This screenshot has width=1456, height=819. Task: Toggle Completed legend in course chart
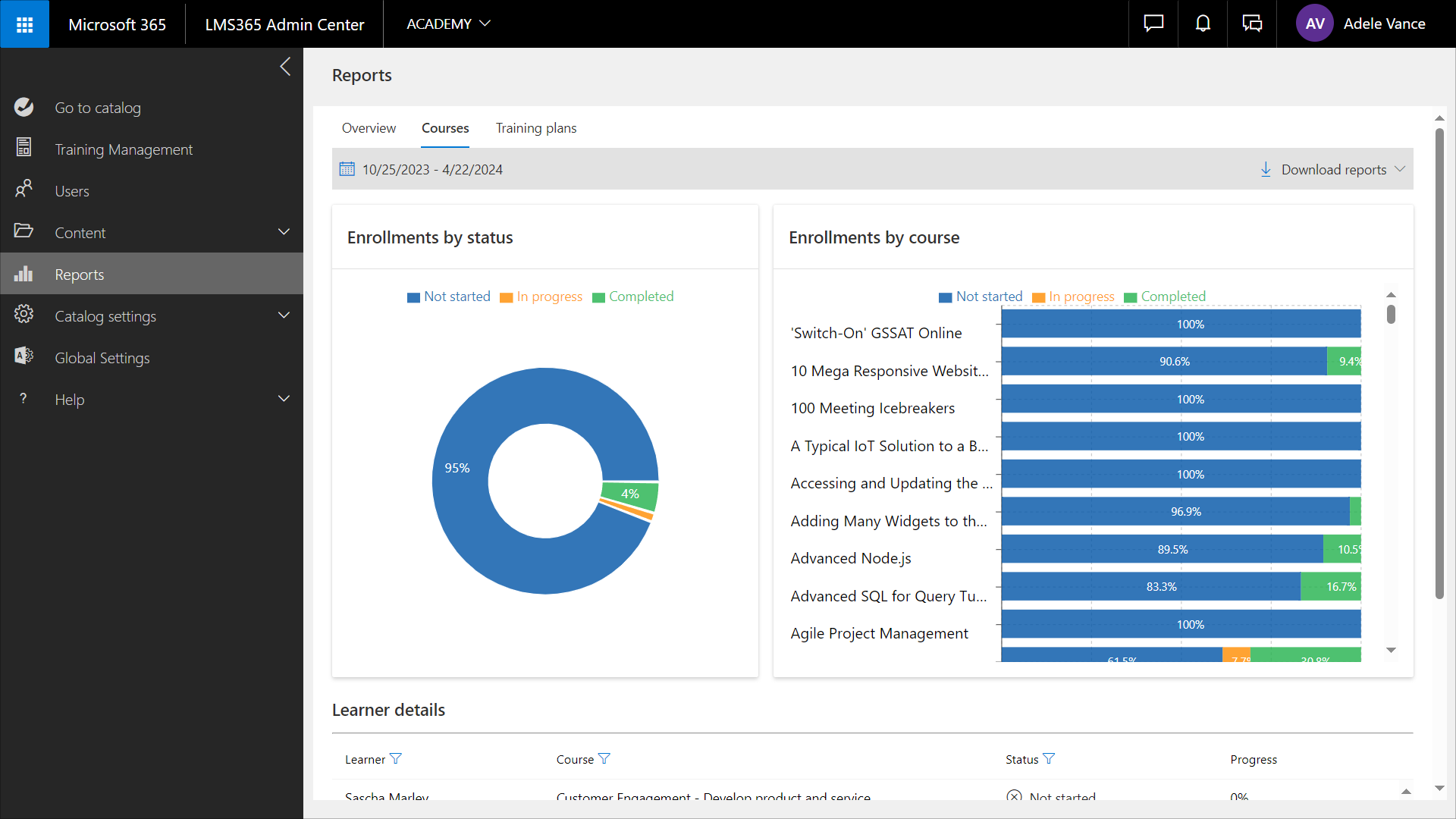tap(1165, 297)
